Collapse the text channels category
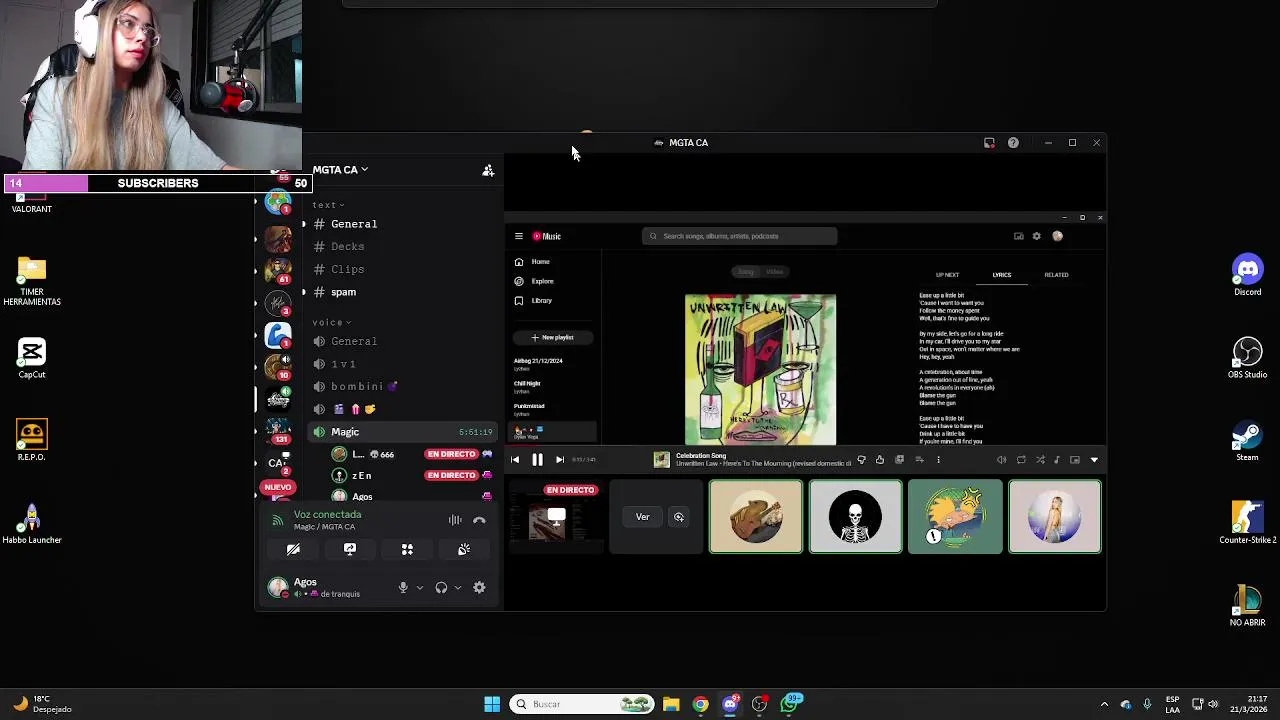 click(x=328, y=205)
